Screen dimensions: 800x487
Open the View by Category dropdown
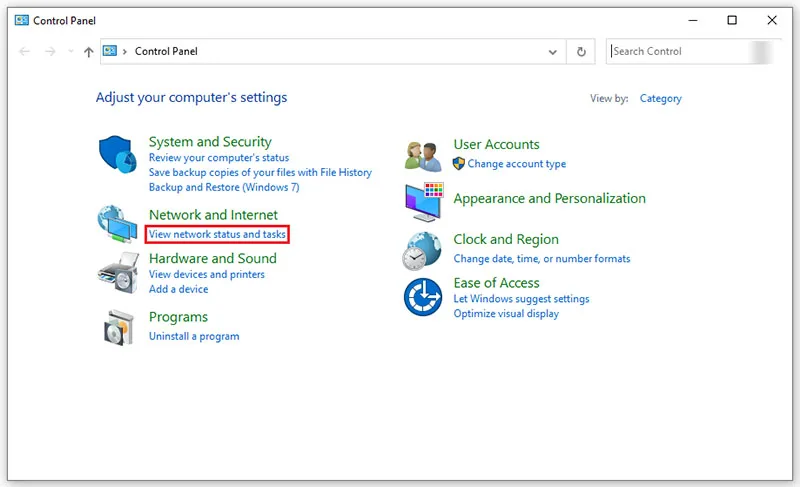(x=661, y=98)
